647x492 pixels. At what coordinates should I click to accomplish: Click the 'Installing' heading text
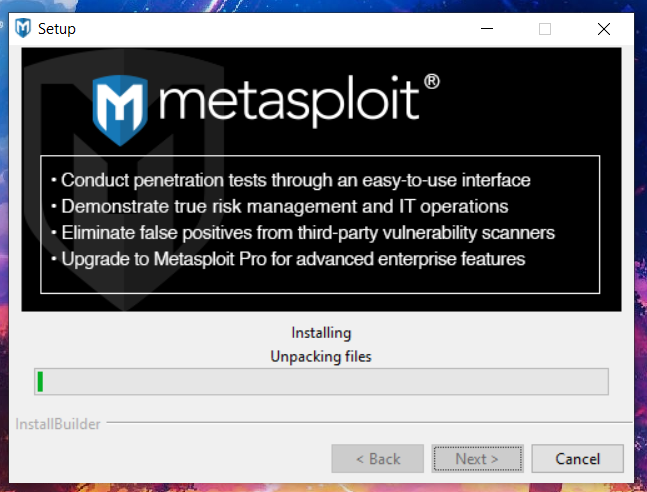[321, 333]
